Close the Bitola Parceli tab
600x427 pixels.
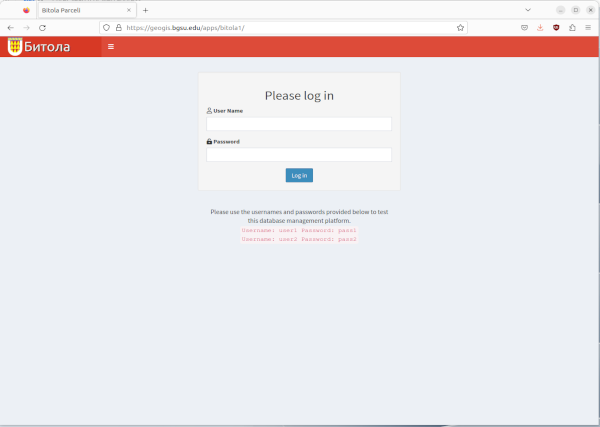click(x=128, y=10)
